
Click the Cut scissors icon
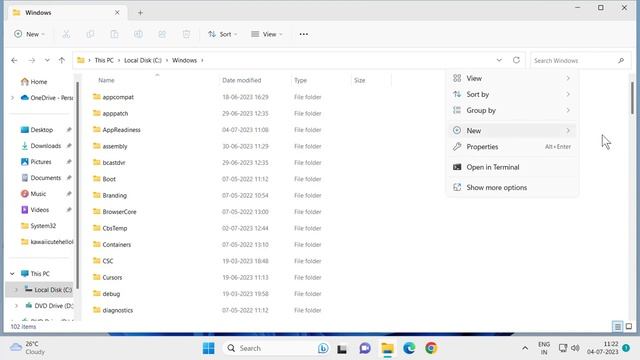[x=66, y=34]
